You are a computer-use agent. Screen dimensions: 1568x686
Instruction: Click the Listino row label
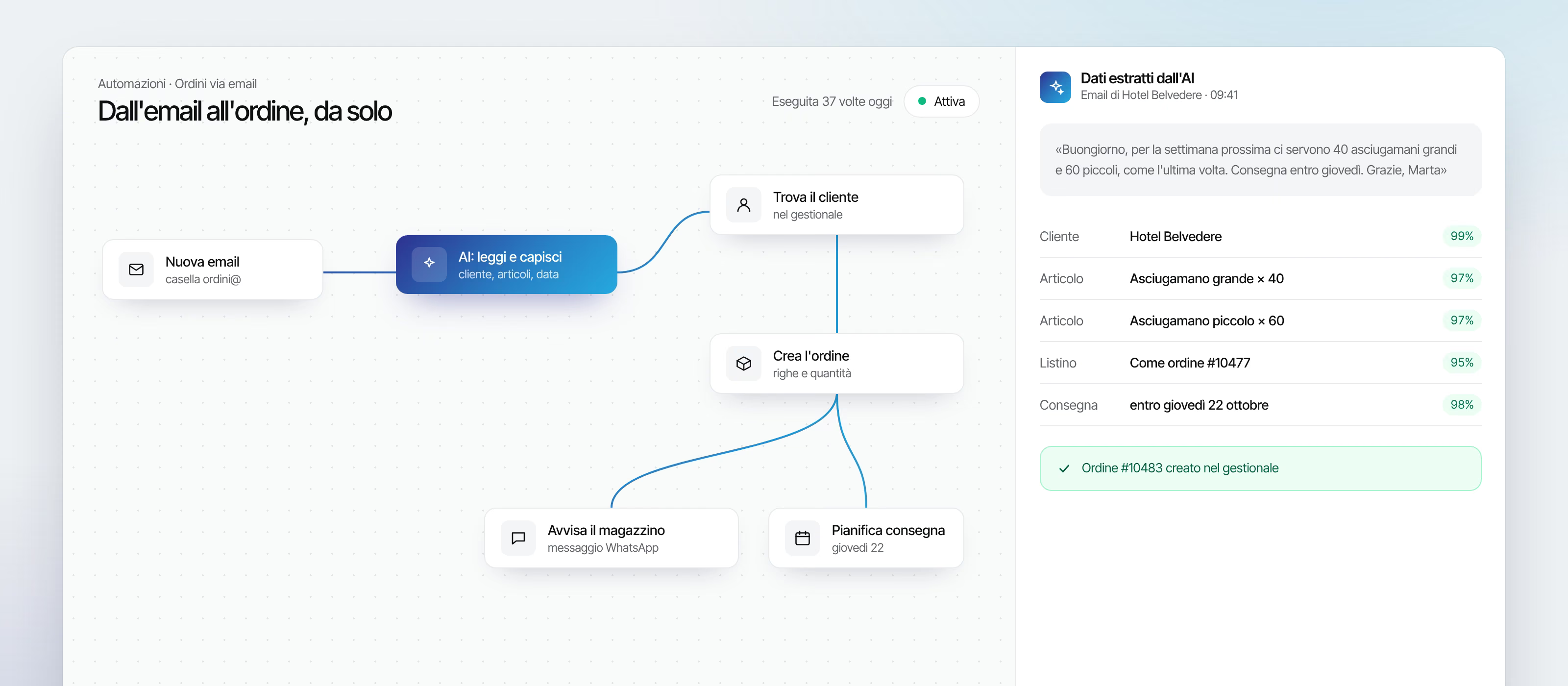1057,363
